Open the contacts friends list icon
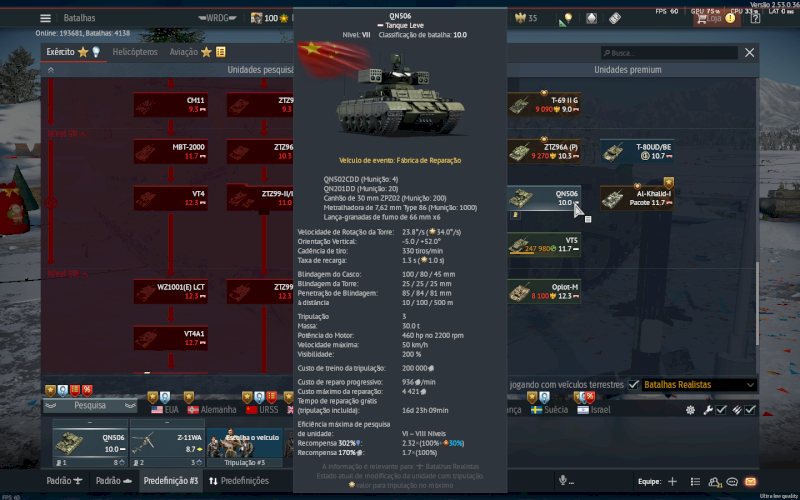800x500 pixels. [714, 482]
